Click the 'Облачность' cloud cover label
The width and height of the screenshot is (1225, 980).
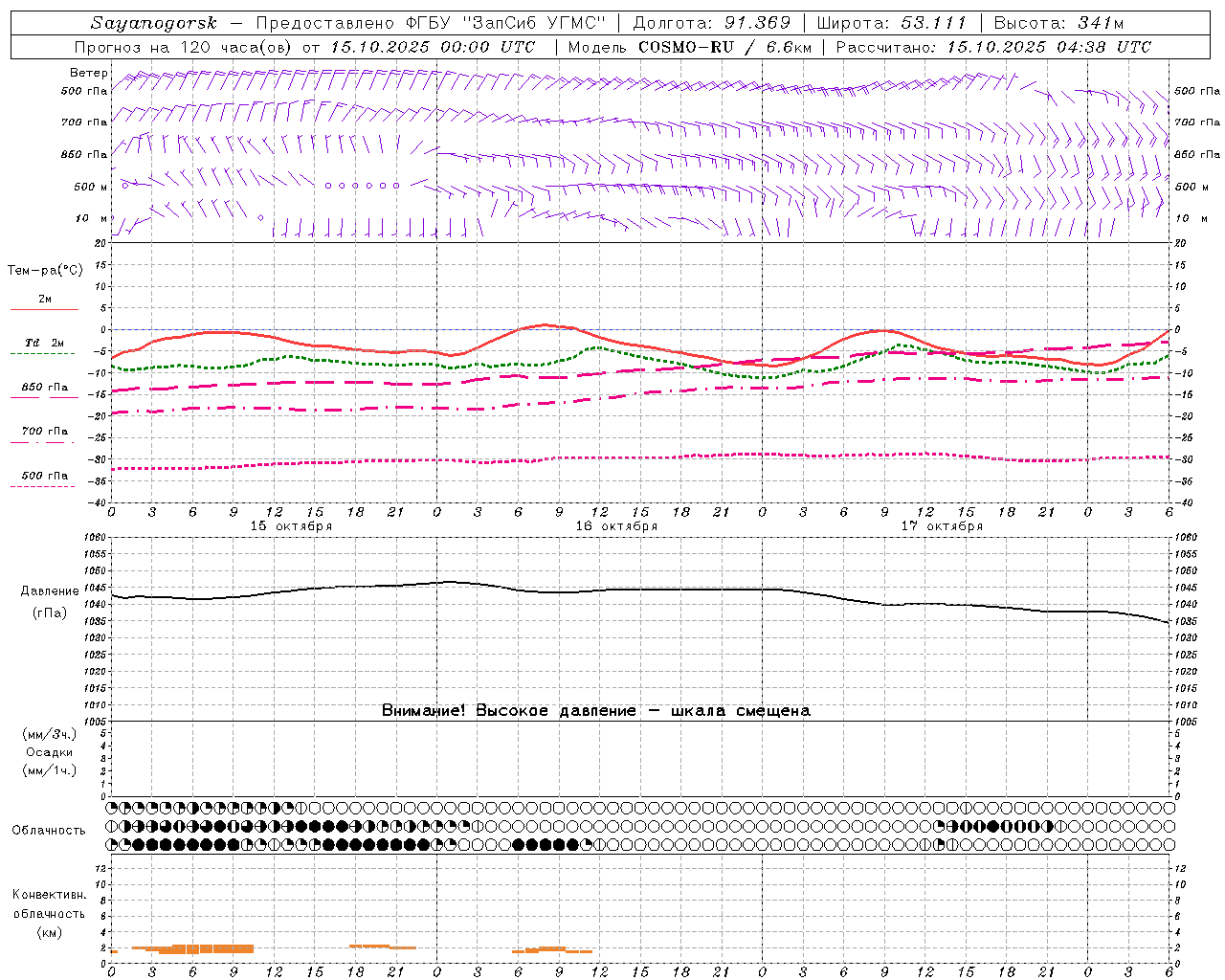point(49,831)
